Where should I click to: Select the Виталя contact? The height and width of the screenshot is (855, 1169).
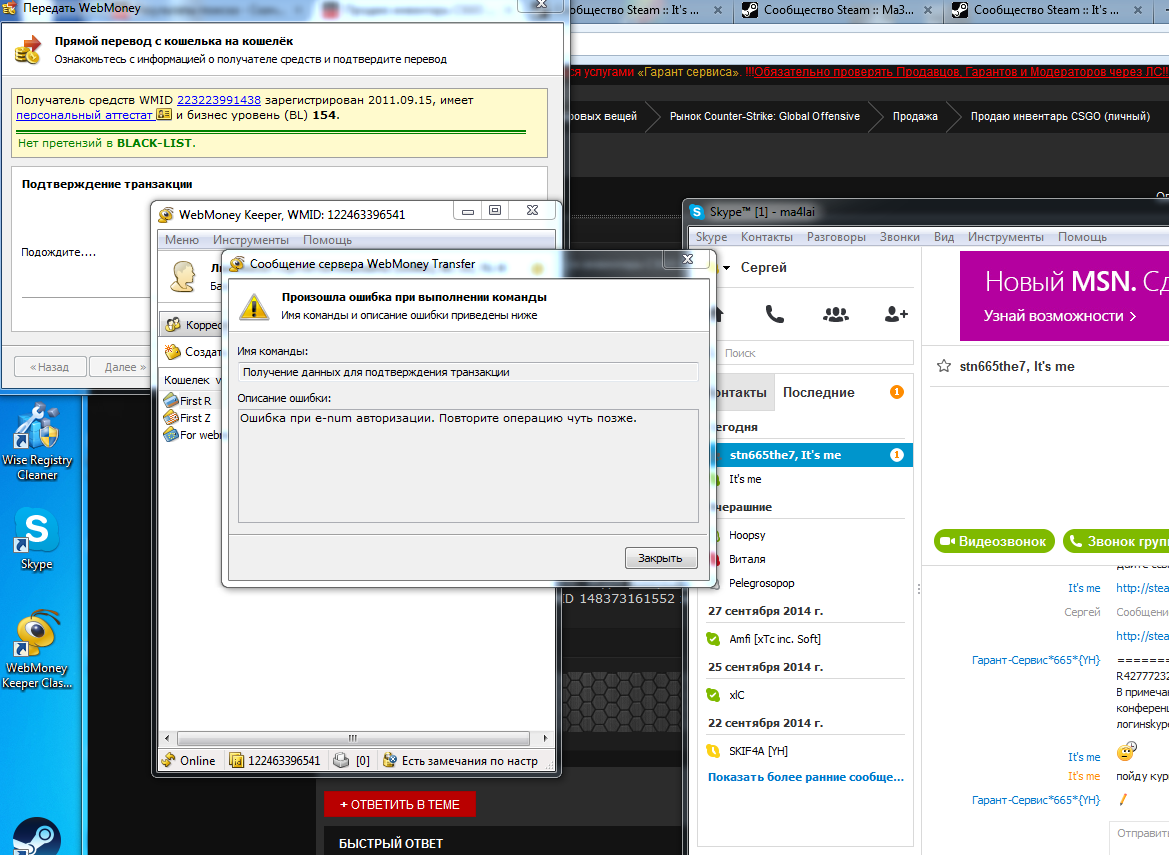746,559
